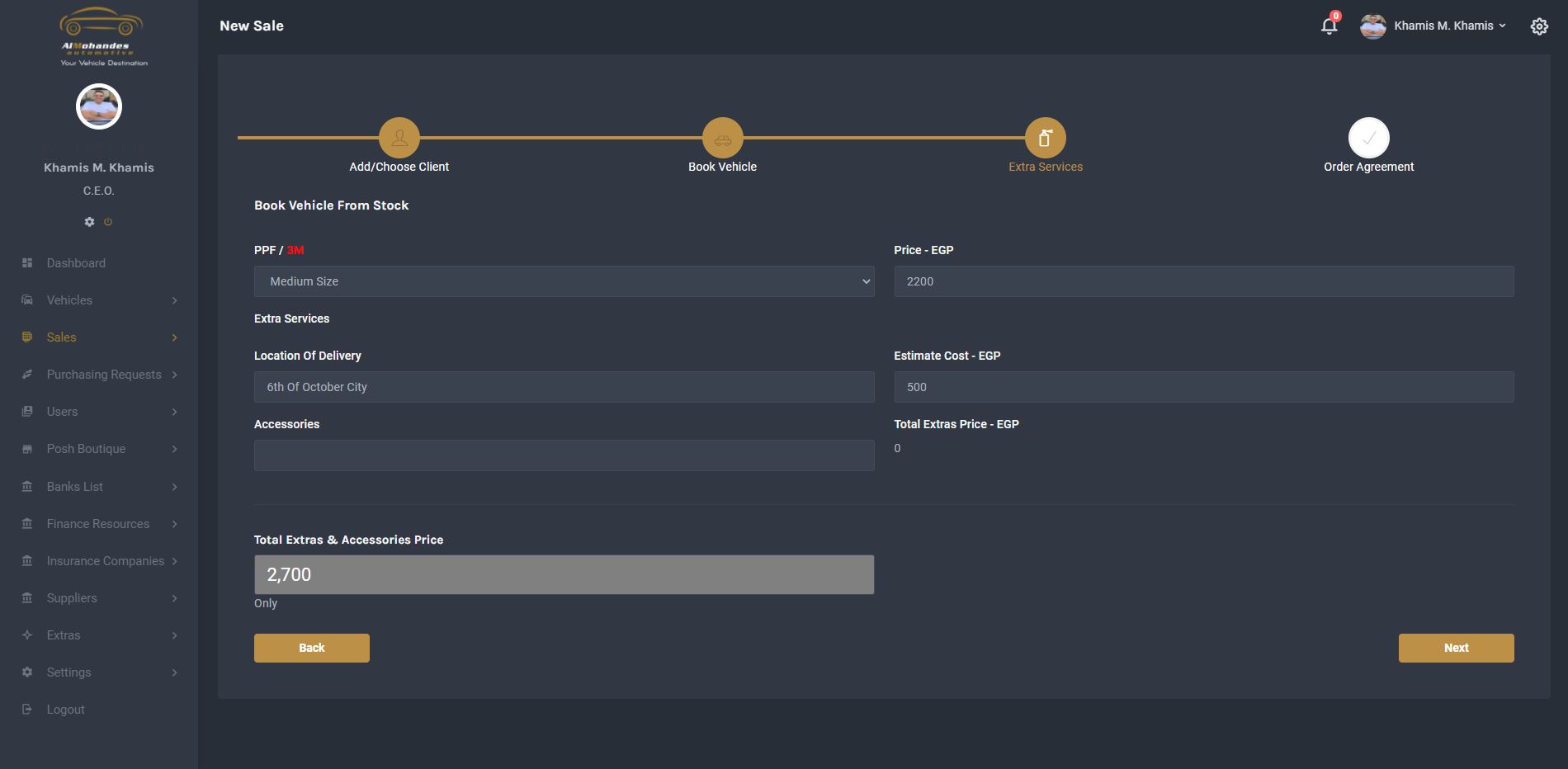Click the Banks List bank icon
This screenshot has width=1568, height=769.
click(x=27, y=487)
